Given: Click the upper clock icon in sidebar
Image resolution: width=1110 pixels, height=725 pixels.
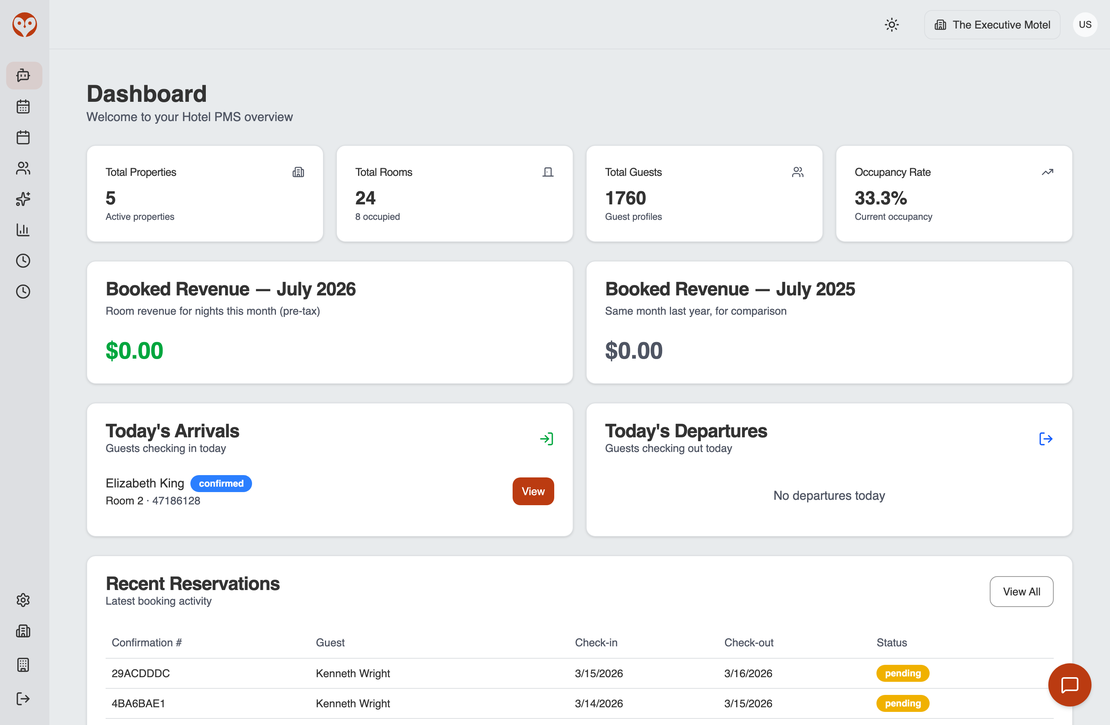Looking at the screenshot, I should point(23,261).
